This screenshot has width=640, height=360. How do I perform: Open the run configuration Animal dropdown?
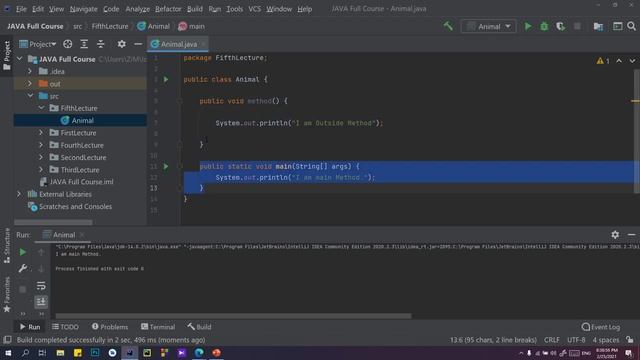pyautogui.click(x=489, y=27)
